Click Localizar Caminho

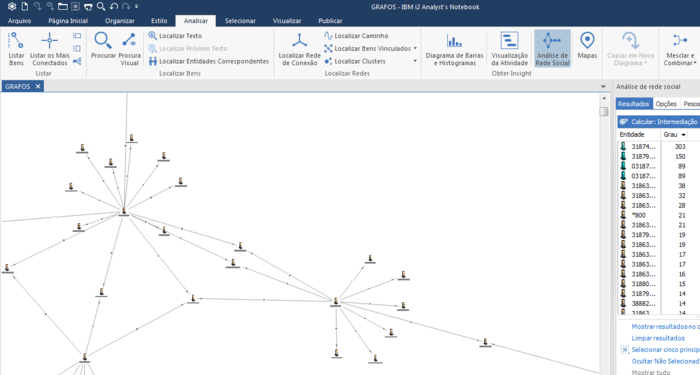(x=356, y=36)
